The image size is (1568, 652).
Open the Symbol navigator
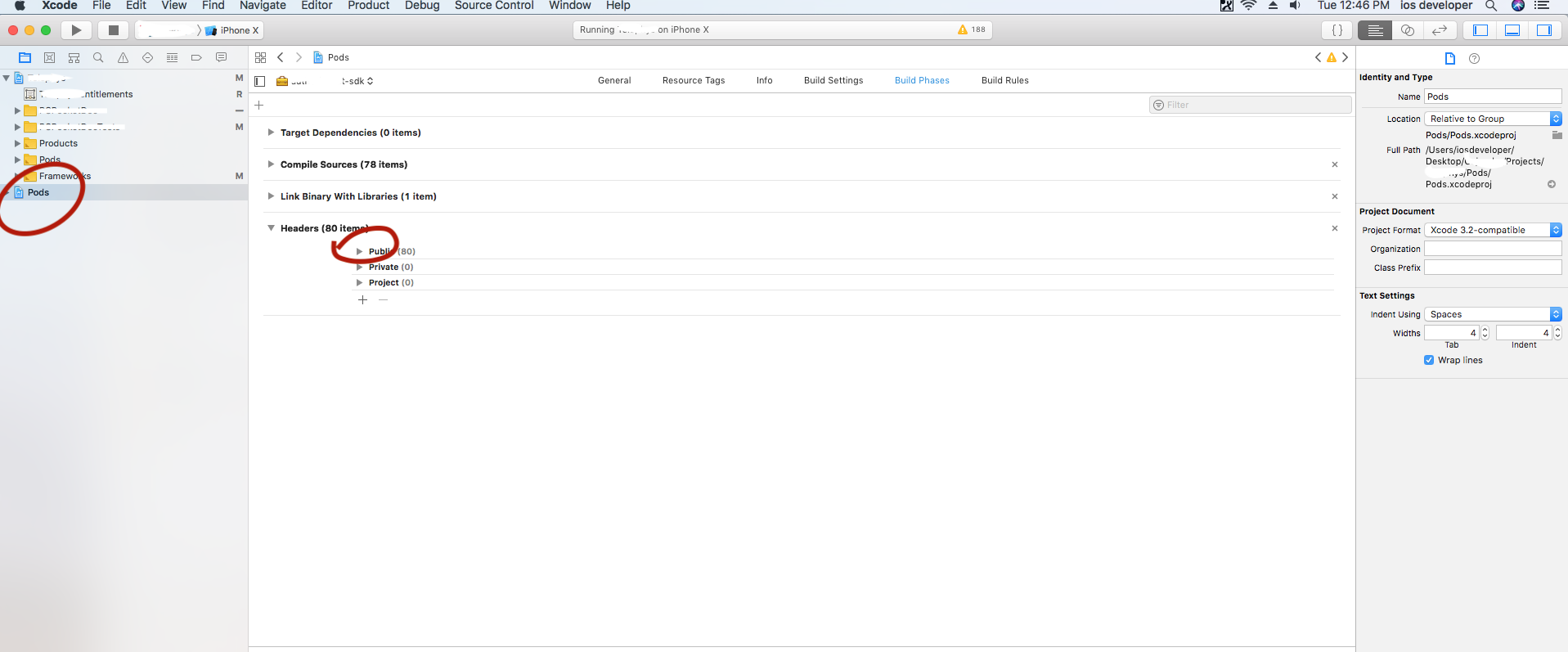coord(74,57)
